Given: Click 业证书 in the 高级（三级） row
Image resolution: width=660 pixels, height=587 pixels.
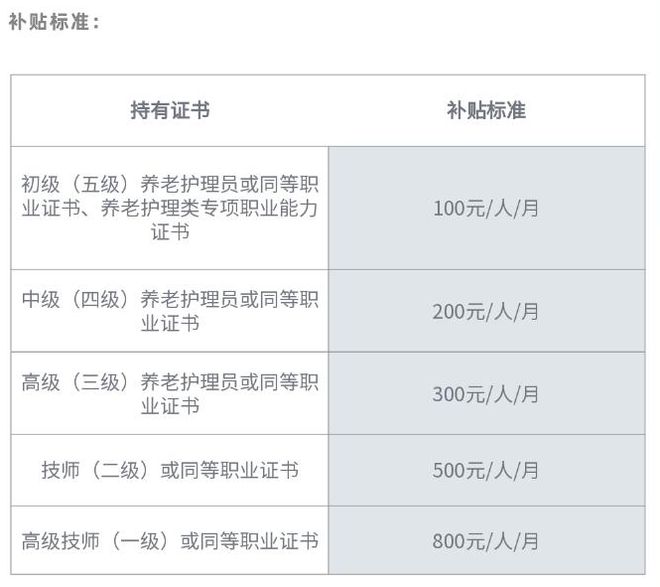Looking at the screenshot, I should point(170,405).
